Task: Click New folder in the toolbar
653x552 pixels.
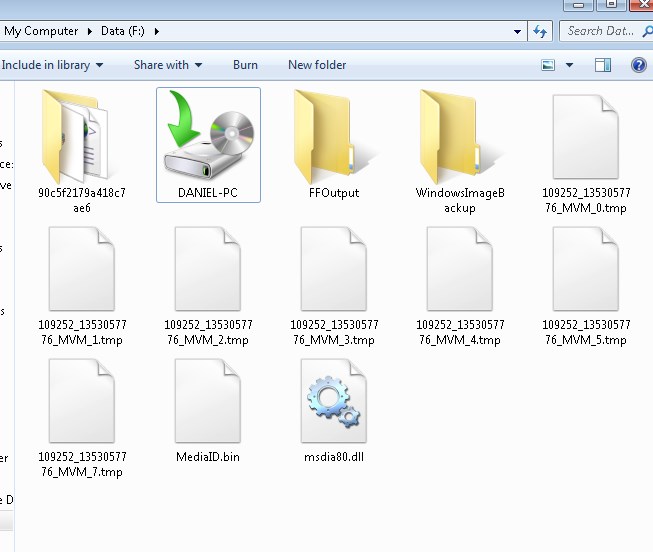Action: tap(317, 65)
